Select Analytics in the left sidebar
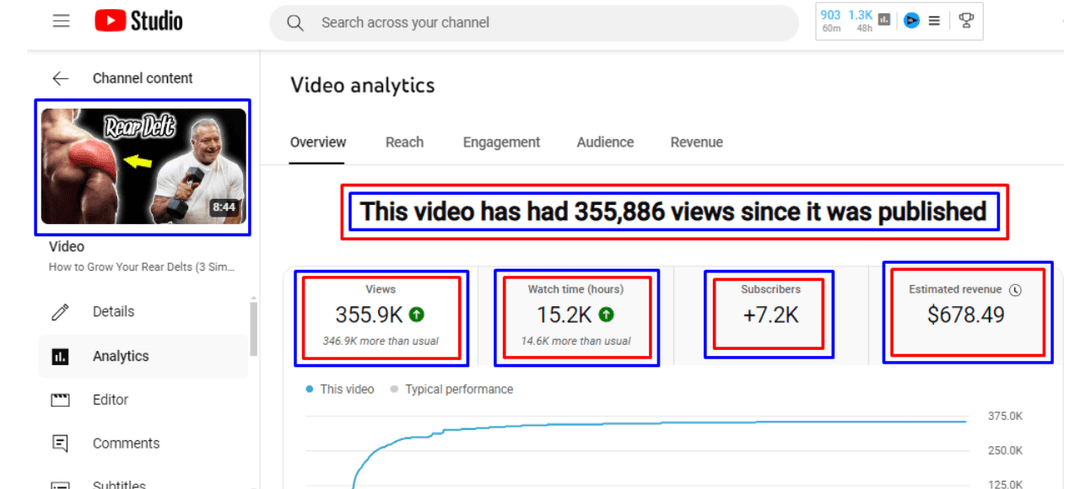Viewport: 1080px width, 489px height. (x=120, y=356)
